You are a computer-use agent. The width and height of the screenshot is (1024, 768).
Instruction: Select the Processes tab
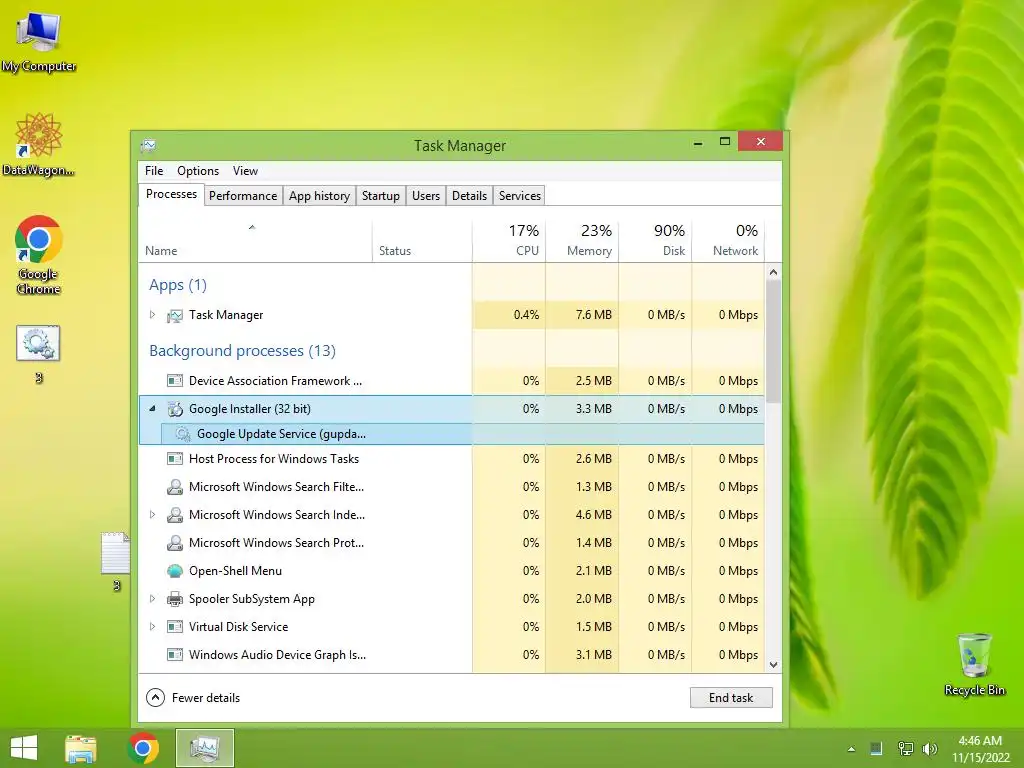coord(171,195)
